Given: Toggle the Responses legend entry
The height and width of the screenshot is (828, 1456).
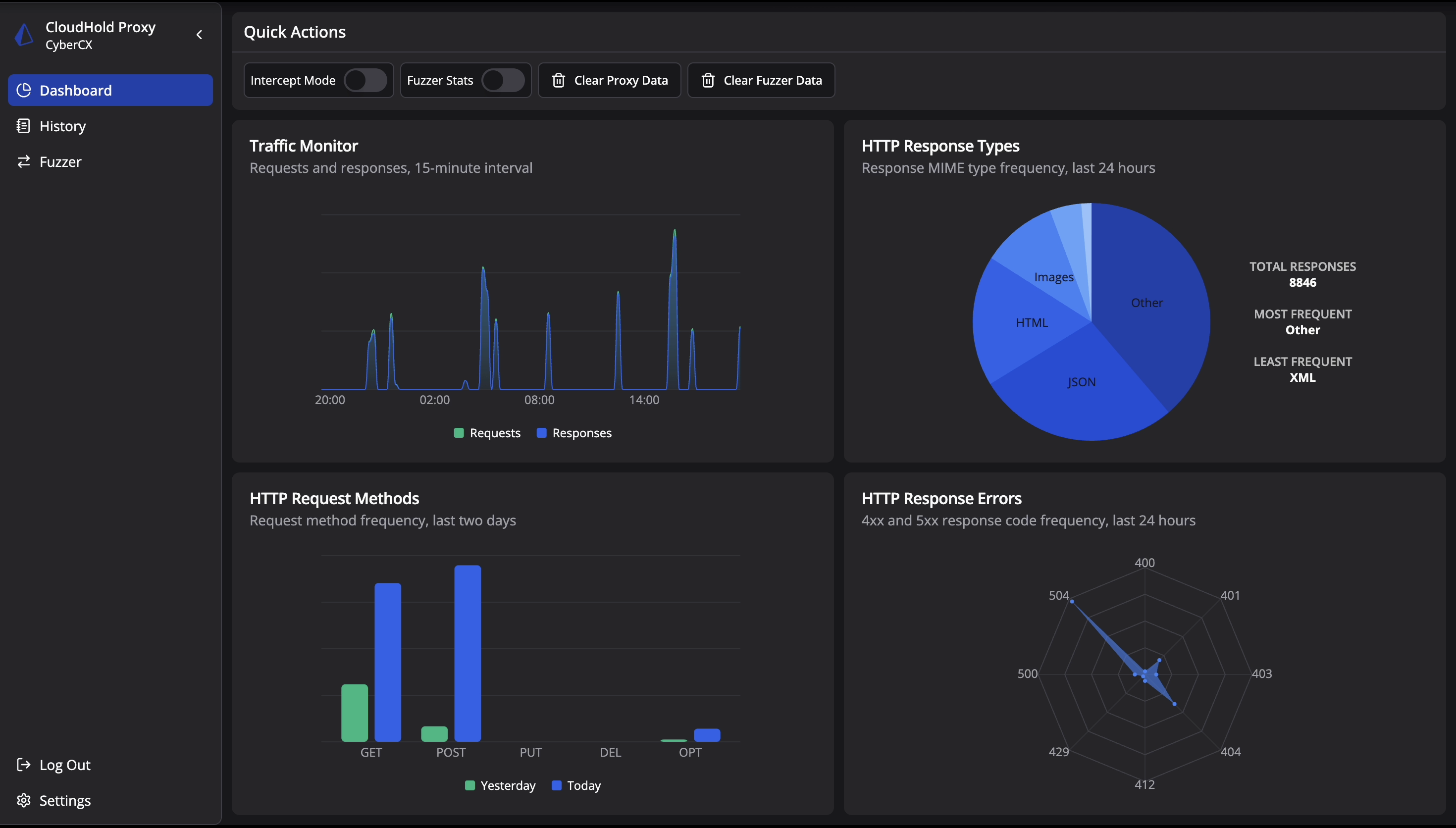Looking at the screenshot, I should 574,433.
